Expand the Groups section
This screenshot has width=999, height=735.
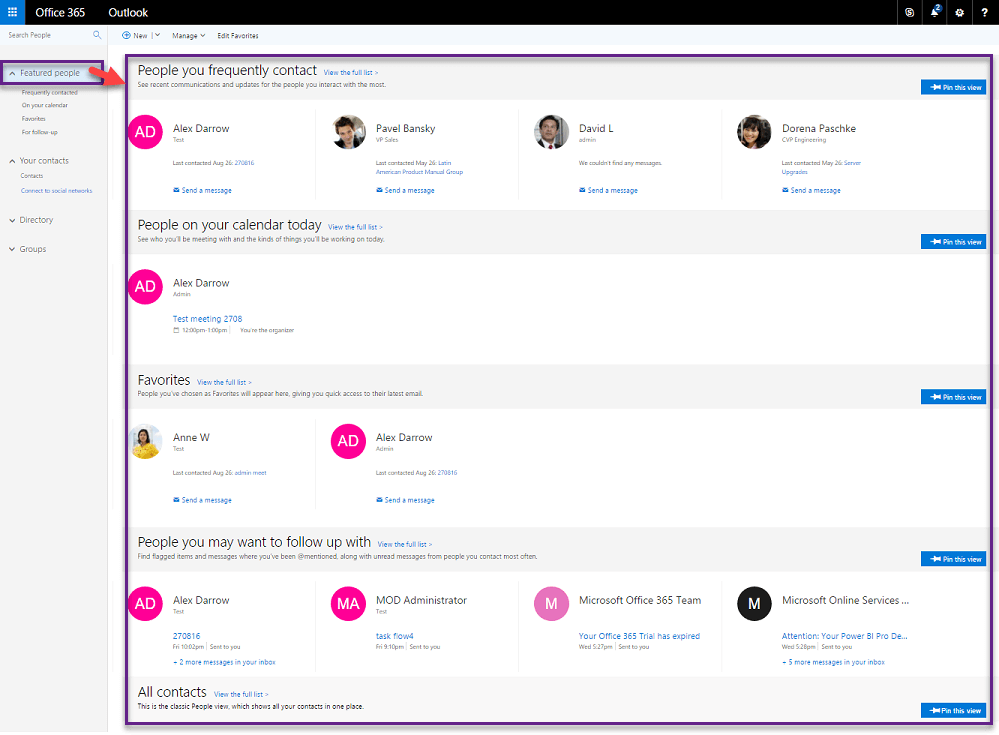32,249
